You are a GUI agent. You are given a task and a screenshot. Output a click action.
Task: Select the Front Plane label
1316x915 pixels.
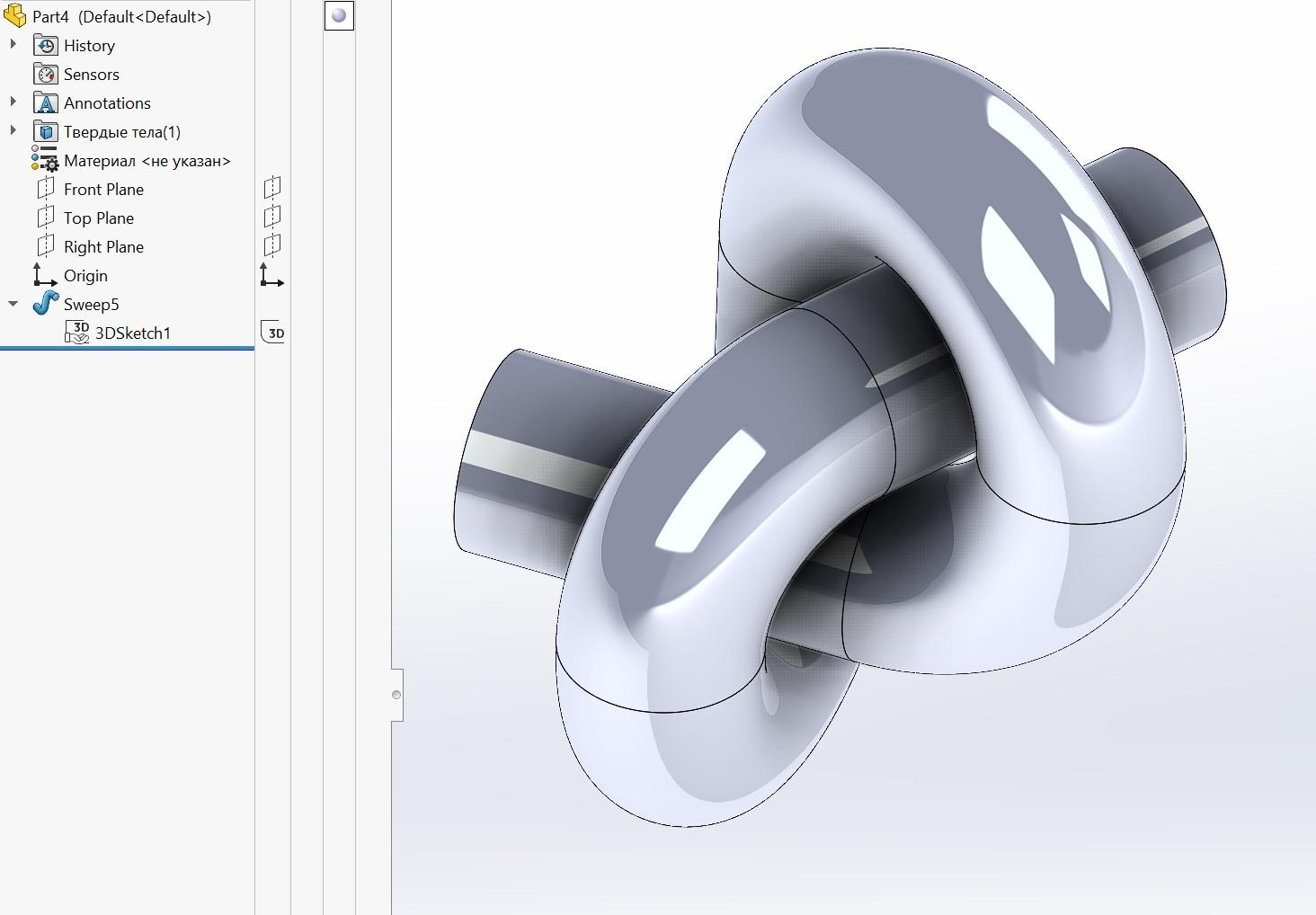[x=103, y=189]
